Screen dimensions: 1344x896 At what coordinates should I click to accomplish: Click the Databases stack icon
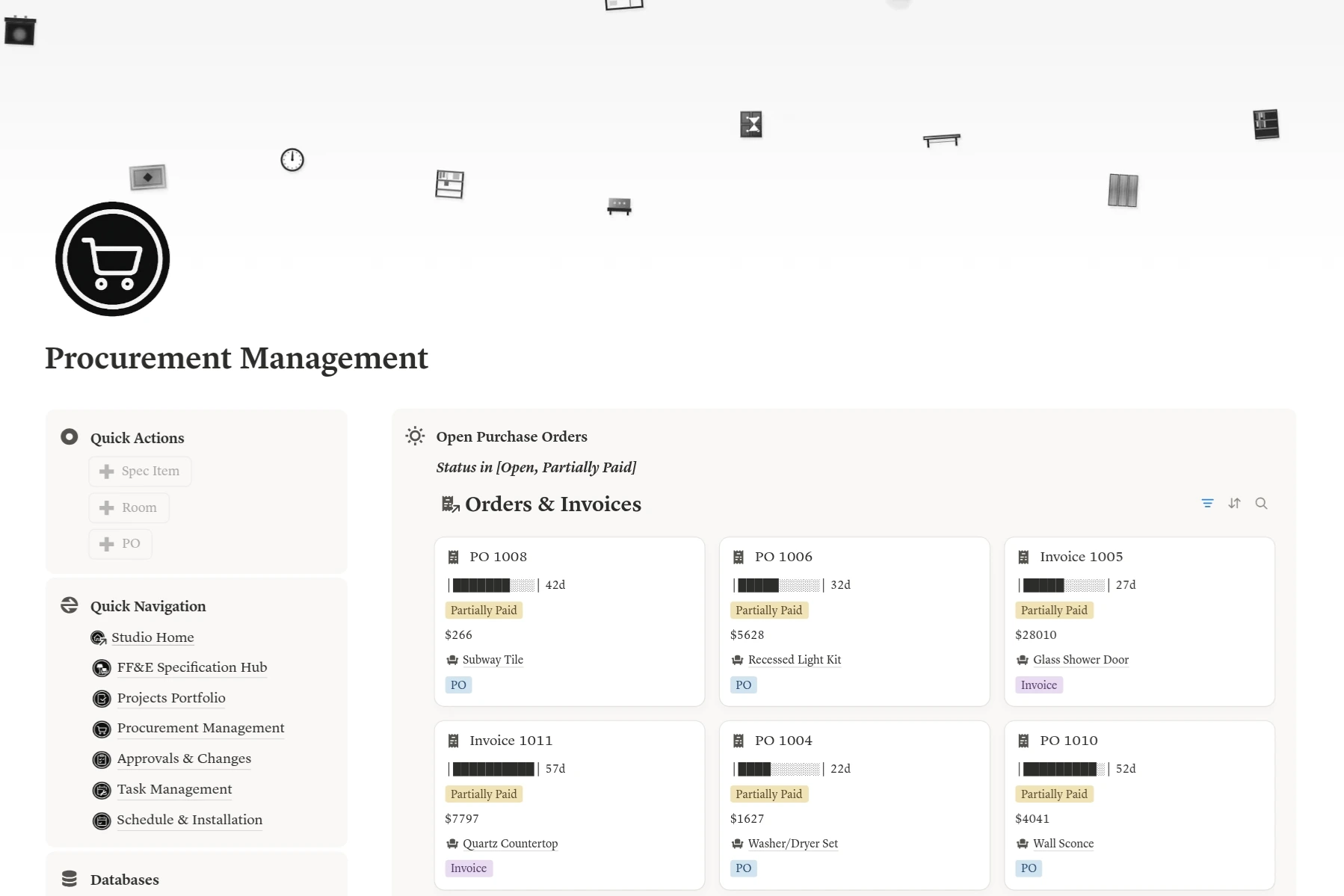pos(70,879)
